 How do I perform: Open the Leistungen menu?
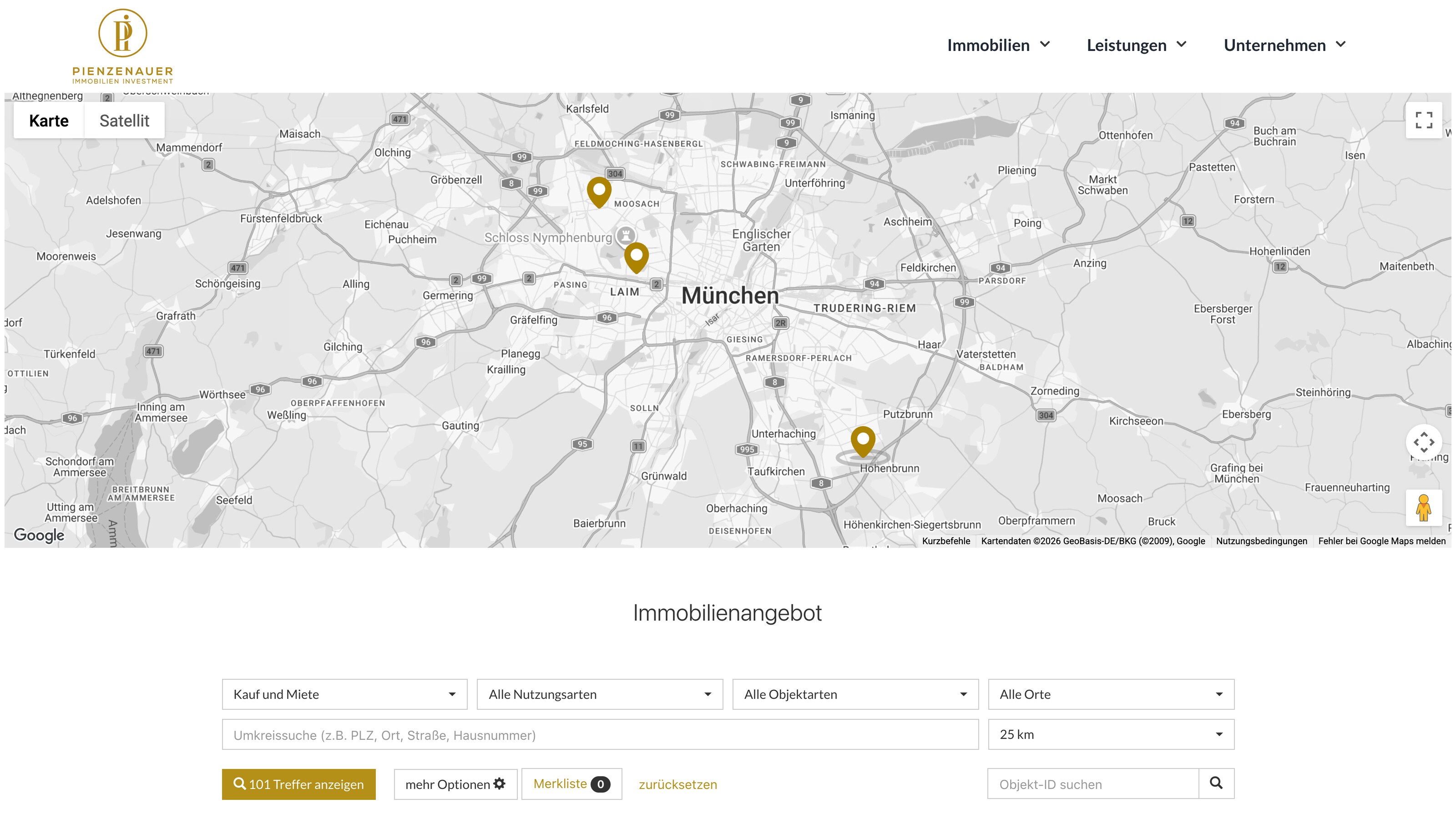tap(1137, 45)
